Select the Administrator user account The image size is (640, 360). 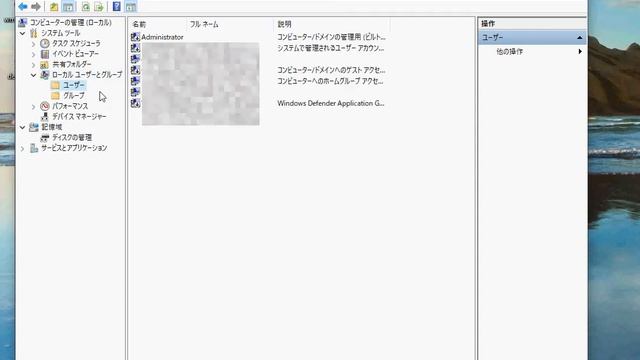pyautogui.click(x=162, y=37)
